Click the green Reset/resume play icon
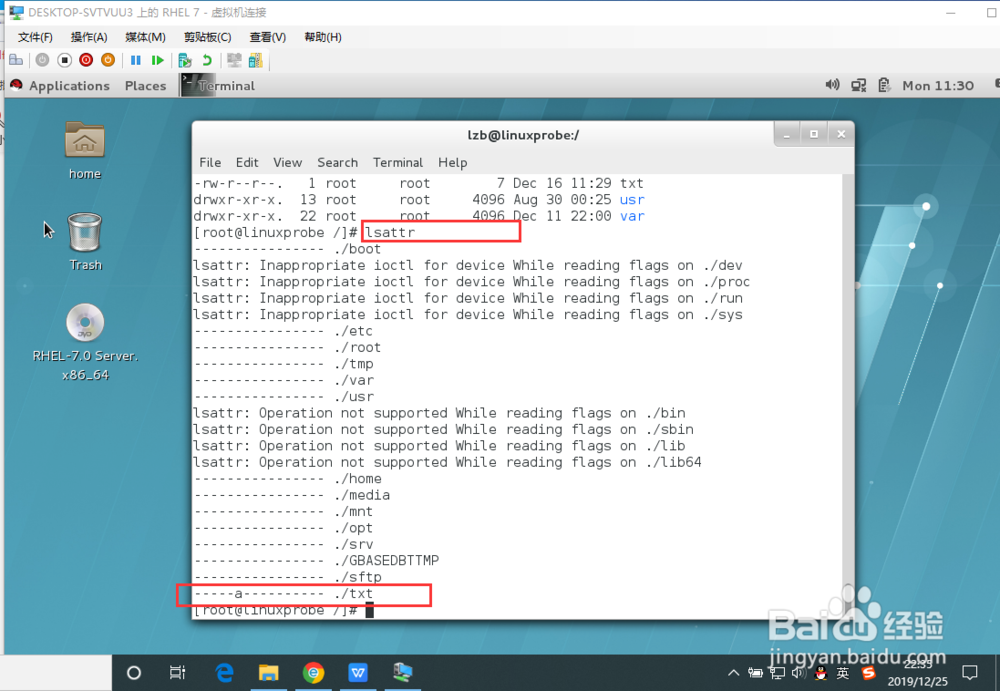The width and height of the screenshot is (1000, 691). point(158,60)
